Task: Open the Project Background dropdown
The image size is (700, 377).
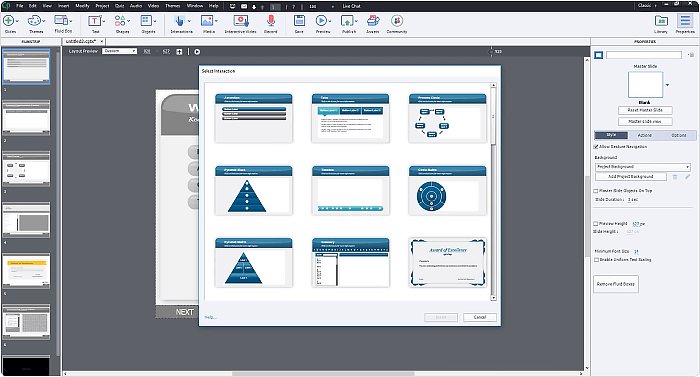Action: pos(643,167)
